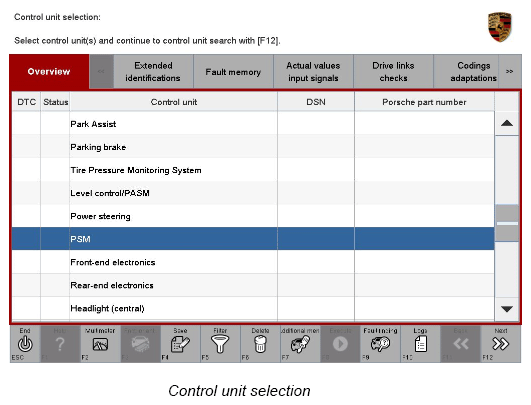Start Fault finding (F9)
This screenshot has height=405, width=531.
[380, 344]
